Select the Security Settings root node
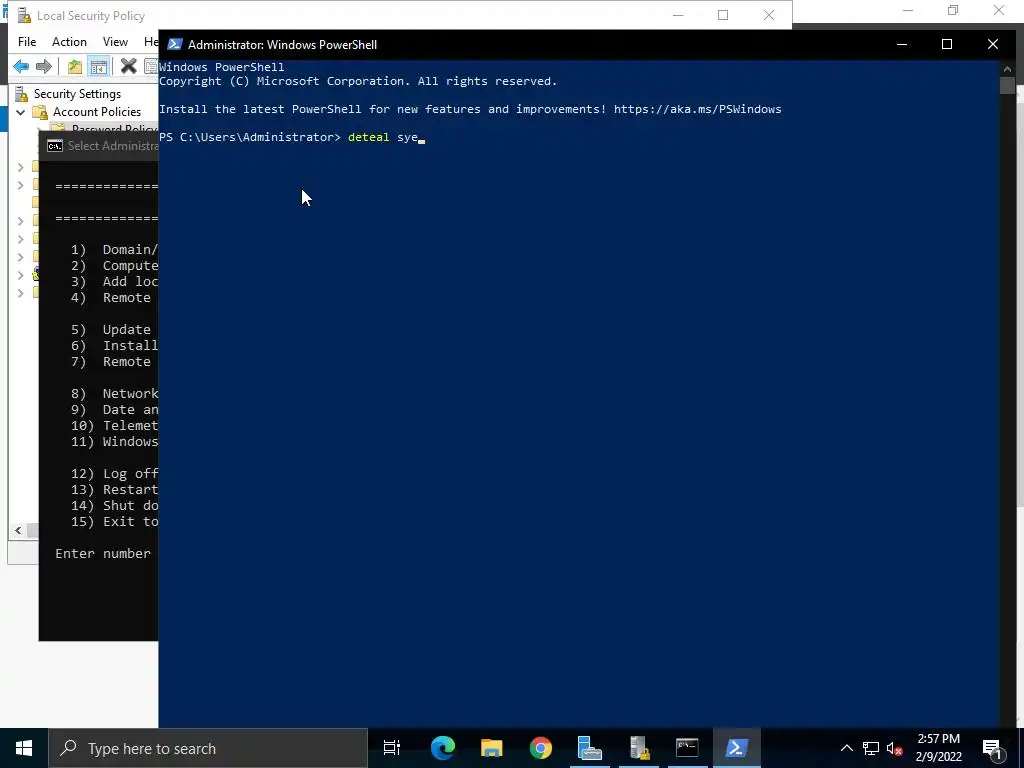Image resolution: width=1024 pixels, height=768 pixels. [x=77, y=94]
